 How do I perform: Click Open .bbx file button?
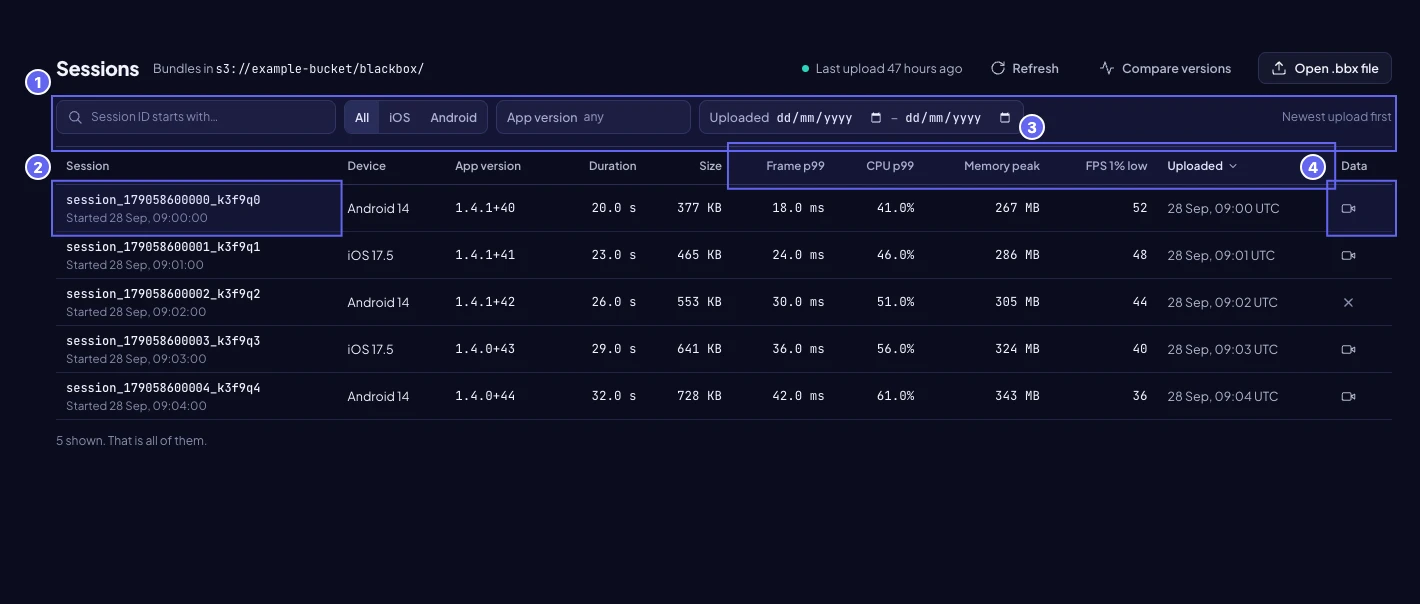pos(1325,69)
